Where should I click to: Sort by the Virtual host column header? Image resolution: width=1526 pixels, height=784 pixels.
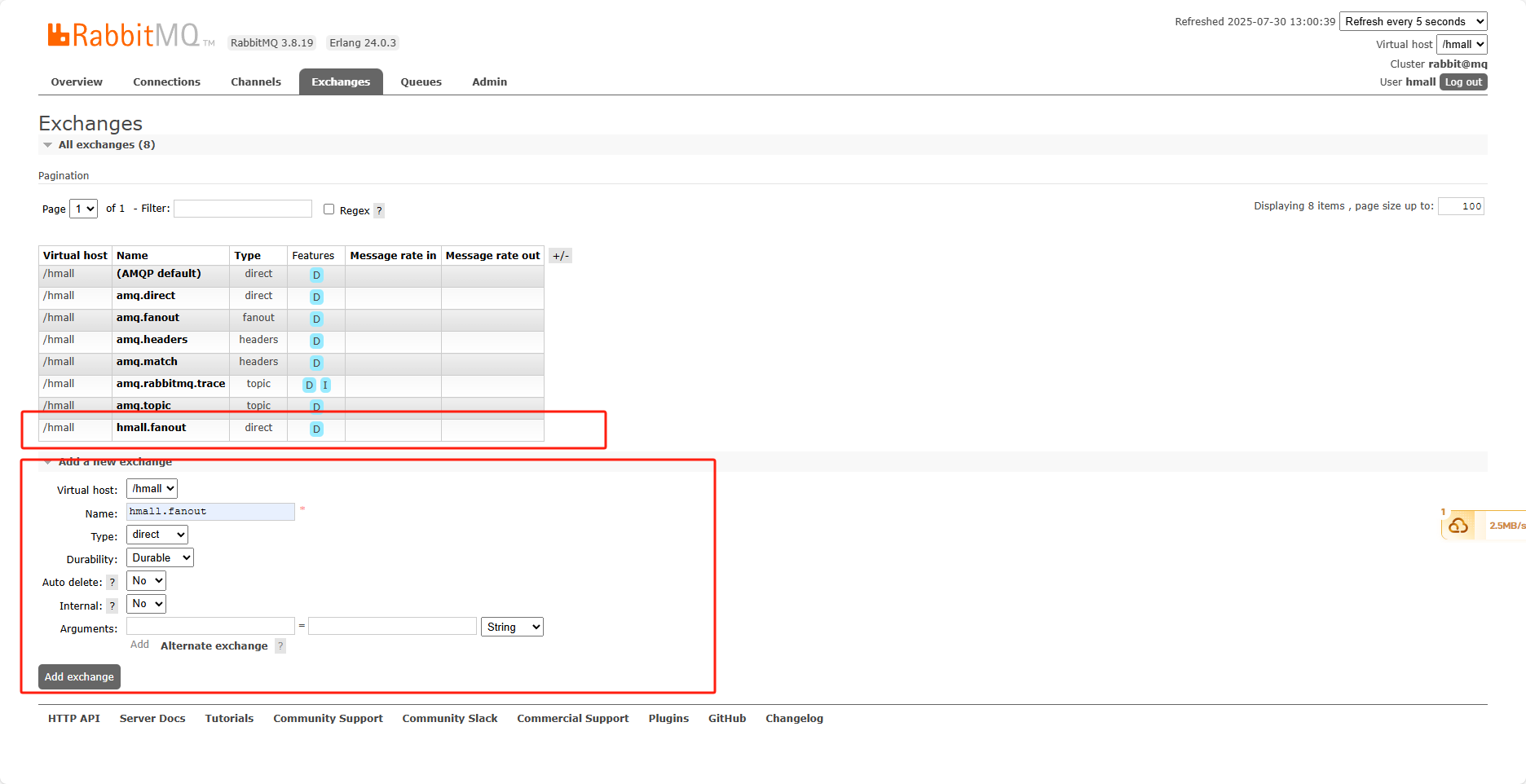tap(75, 255)
